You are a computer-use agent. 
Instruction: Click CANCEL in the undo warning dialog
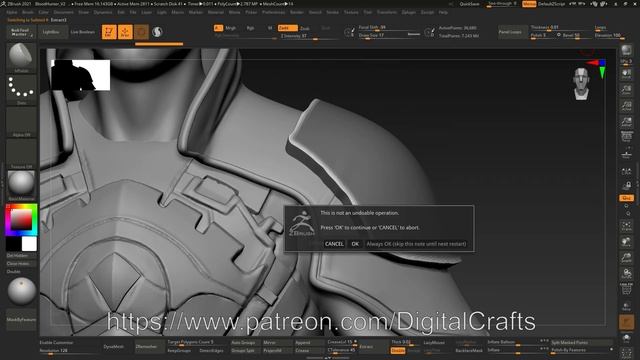click(334, 244)
